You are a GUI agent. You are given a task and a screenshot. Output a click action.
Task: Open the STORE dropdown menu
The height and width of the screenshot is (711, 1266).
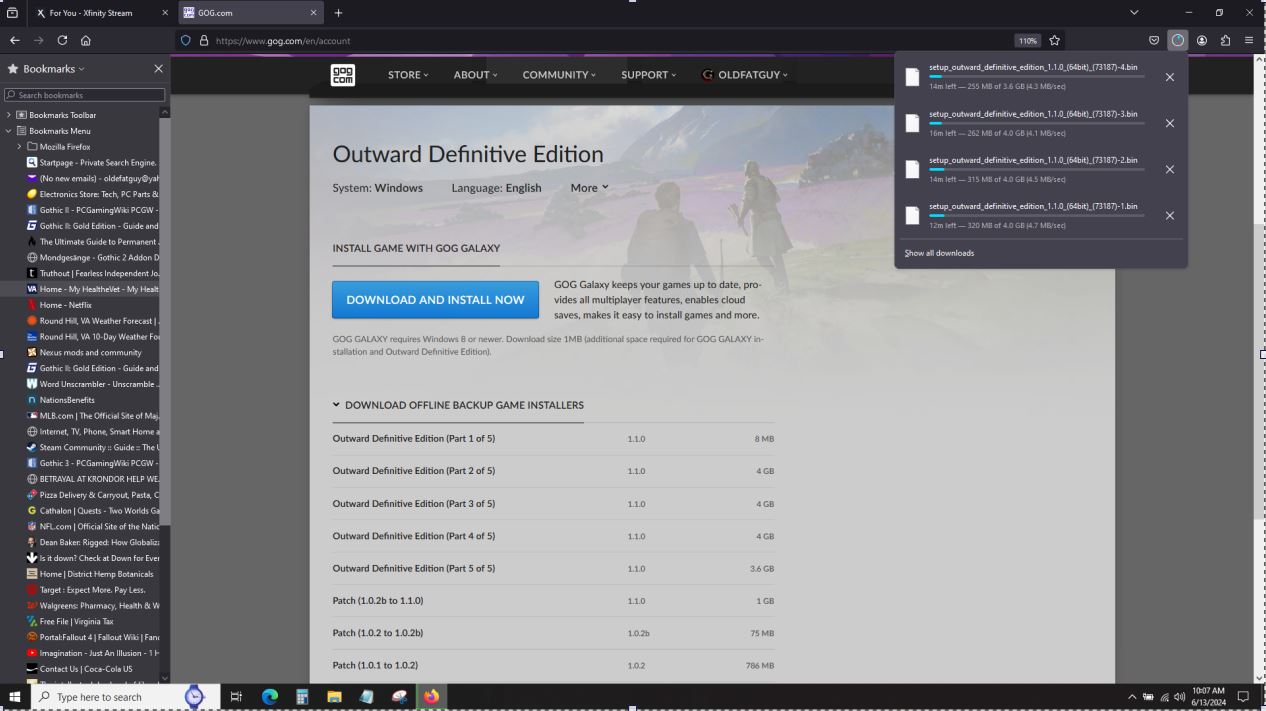click(x=408, y=75)
